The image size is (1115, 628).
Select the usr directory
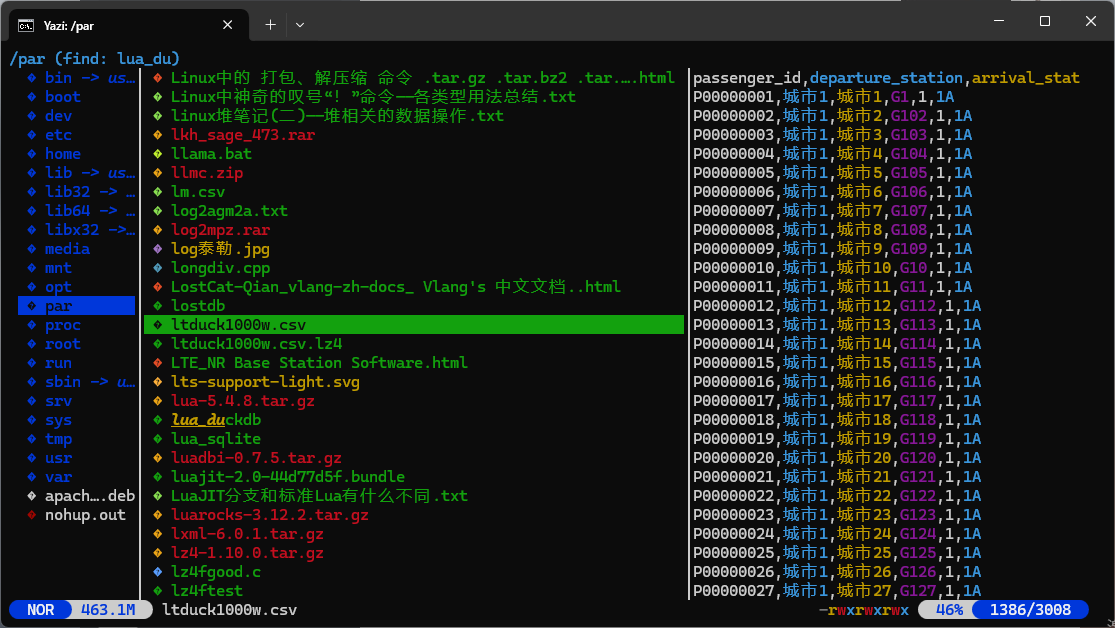click(76, 458)
